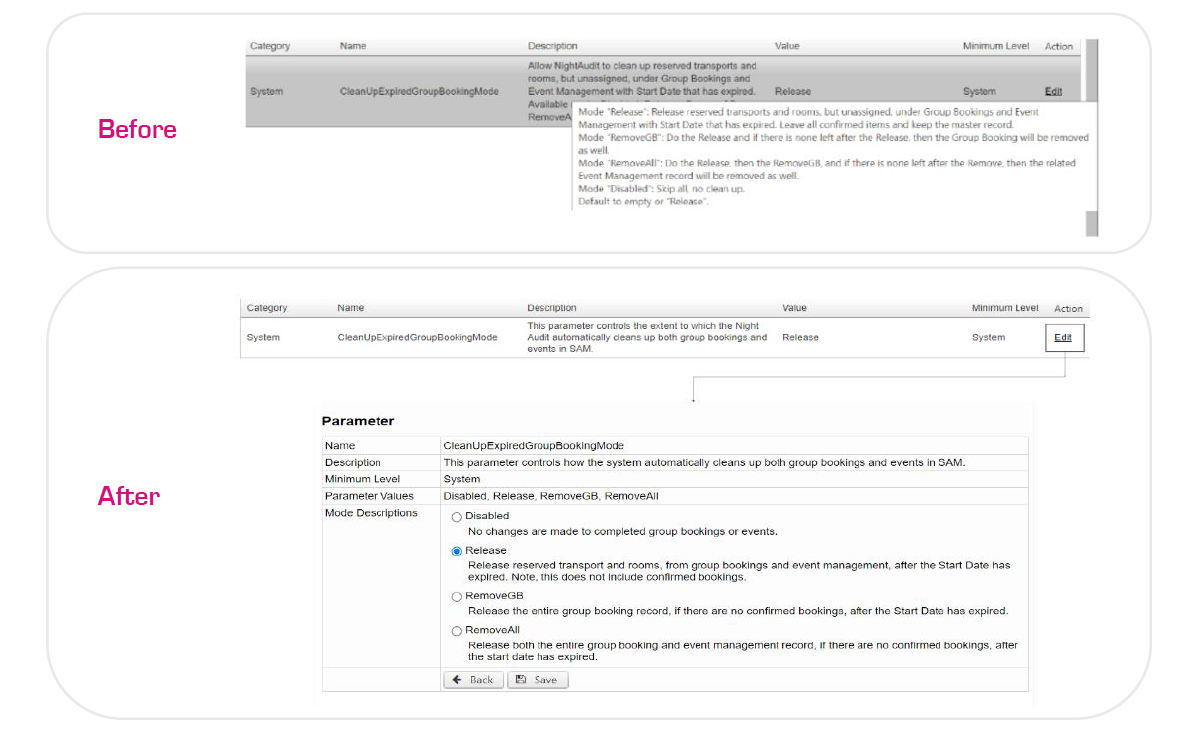Click the System category cell in Before row
1184x729 pixels.
tap(267, 91)
